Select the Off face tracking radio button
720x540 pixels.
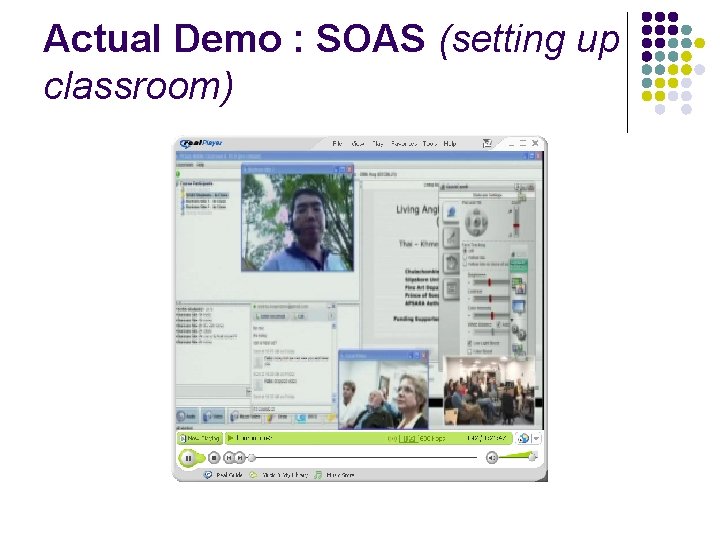pyautogui.click(x=465, y=251)
